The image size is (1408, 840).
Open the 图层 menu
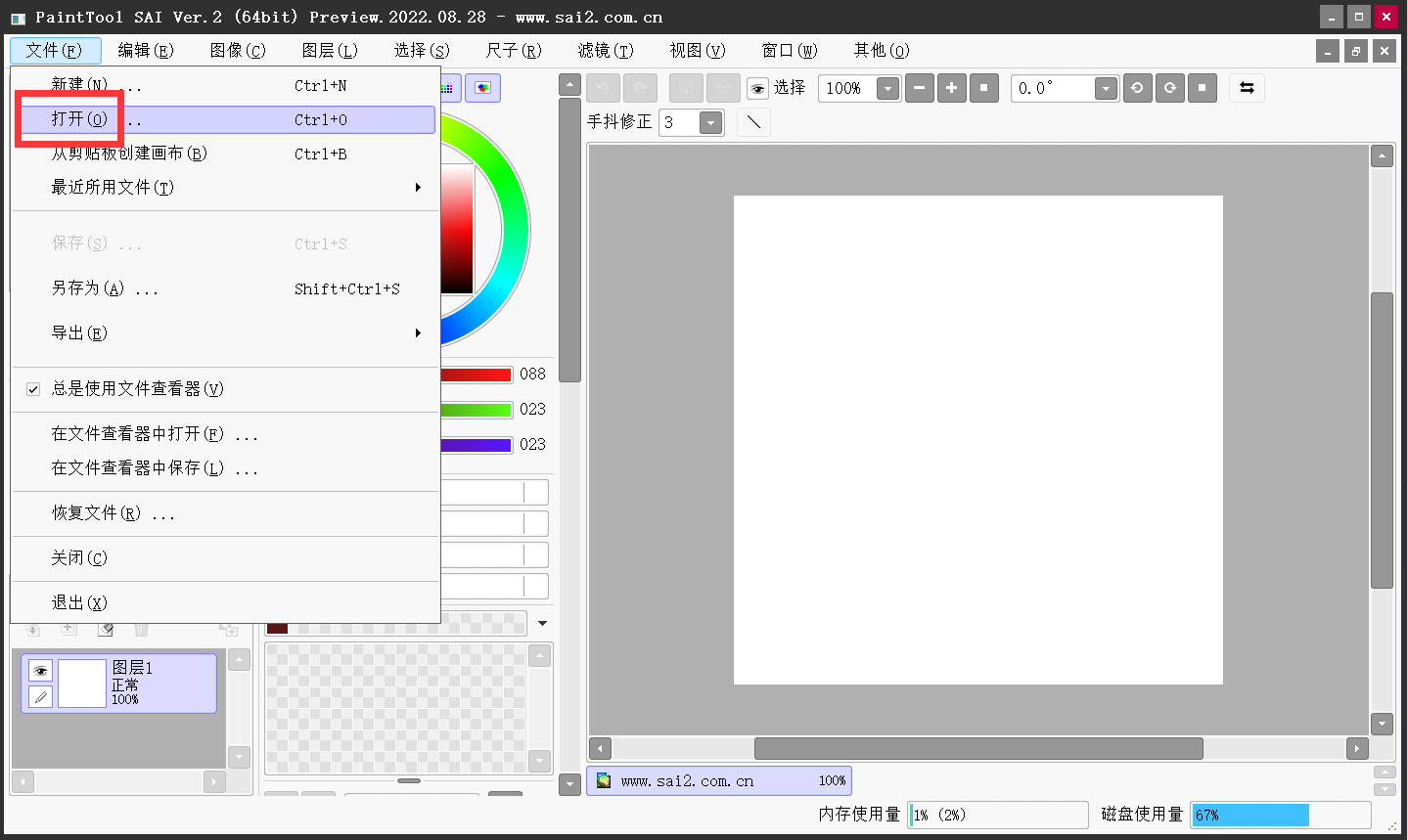pyautogui.click(x=330, y=50)
